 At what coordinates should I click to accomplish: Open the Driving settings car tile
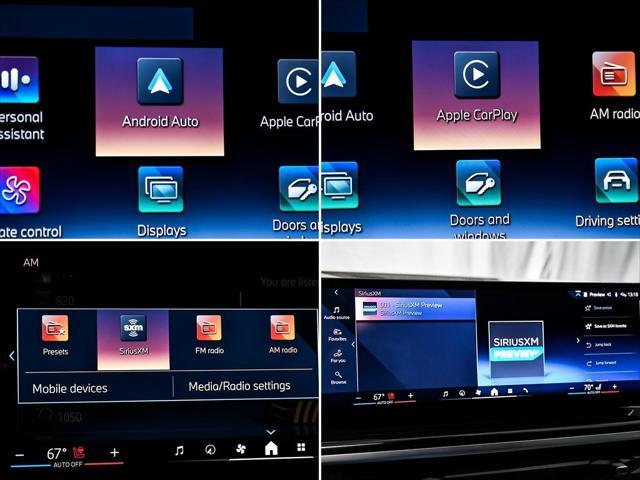pyautogui.click(x=610, y=193)
